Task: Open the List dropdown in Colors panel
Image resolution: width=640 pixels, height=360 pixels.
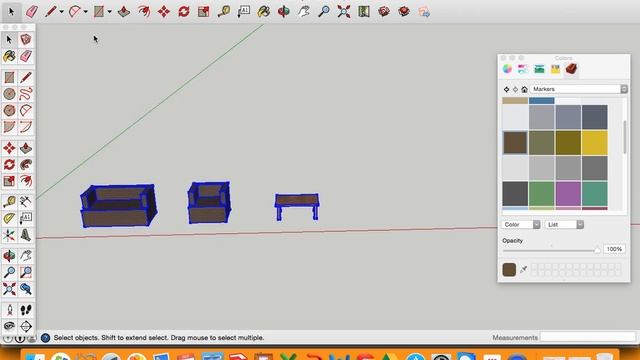Action: pyautogui.click(x=564, y=224)
